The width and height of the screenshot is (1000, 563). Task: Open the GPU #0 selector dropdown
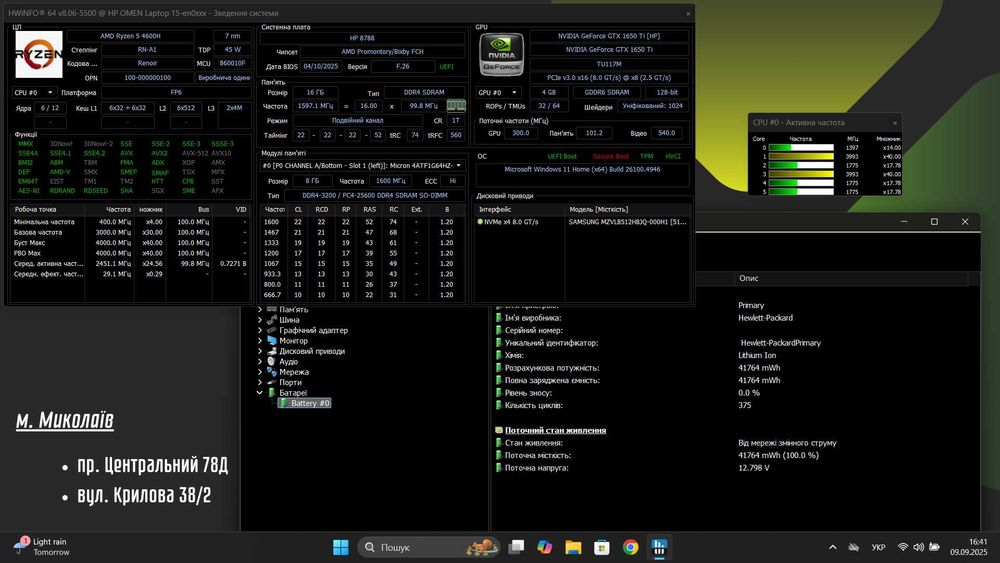point(499,92)
